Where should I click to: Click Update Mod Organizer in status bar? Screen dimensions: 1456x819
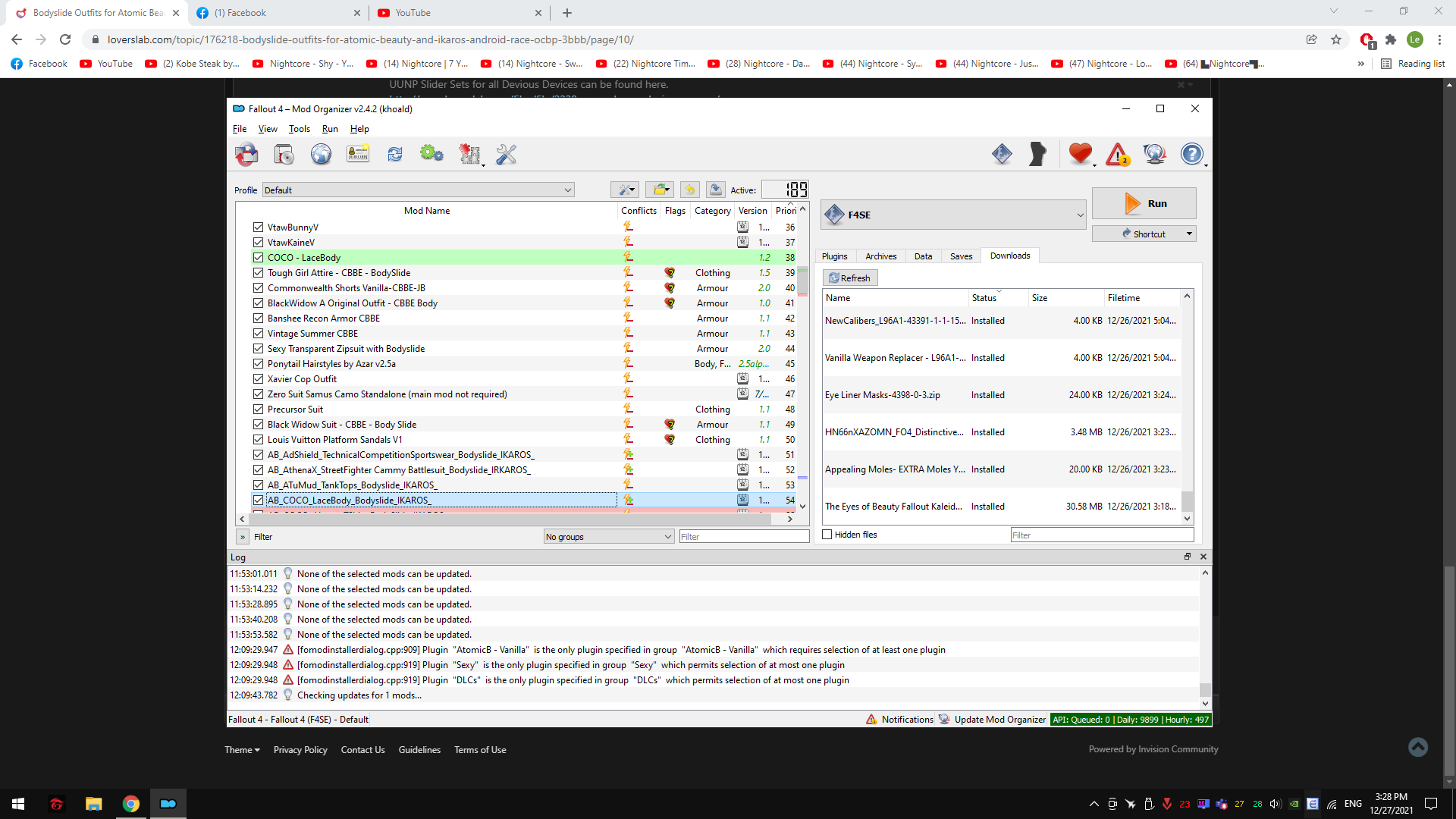pyautogui.click(x=992, y=720)
